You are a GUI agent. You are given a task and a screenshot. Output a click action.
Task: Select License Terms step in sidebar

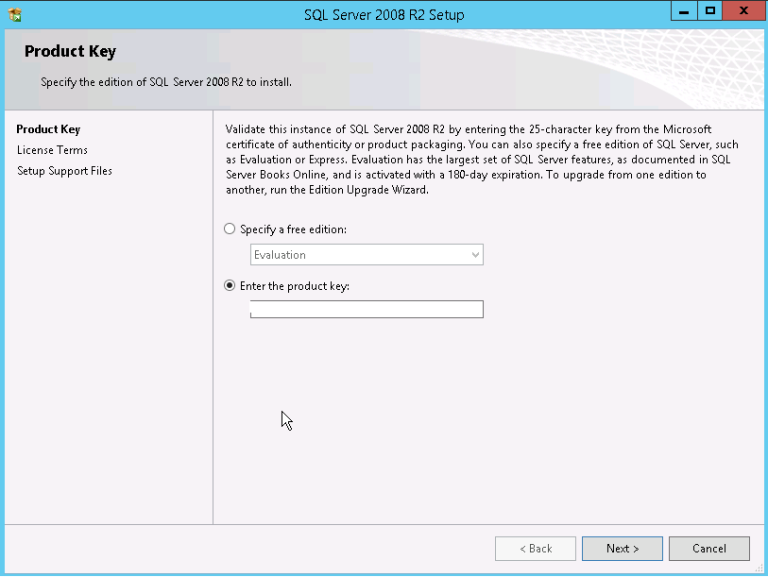click(x=52, y=150)
